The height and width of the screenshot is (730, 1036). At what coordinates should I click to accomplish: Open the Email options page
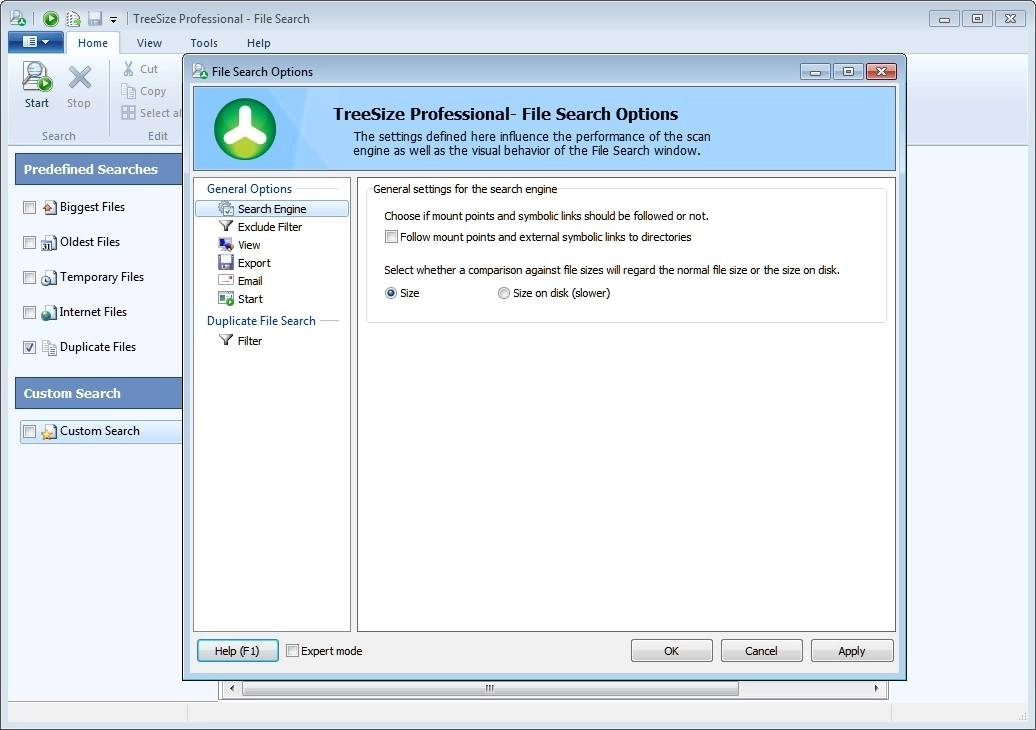tap(250, 281)
